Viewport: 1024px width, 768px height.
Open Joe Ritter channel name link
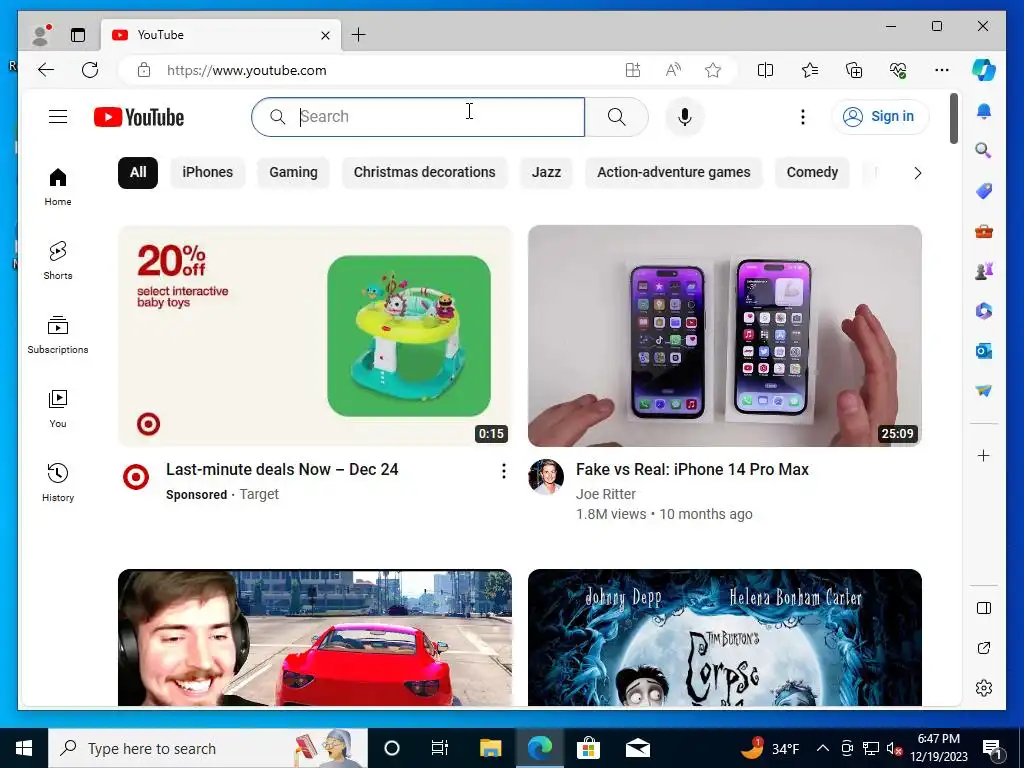(606, 494)
